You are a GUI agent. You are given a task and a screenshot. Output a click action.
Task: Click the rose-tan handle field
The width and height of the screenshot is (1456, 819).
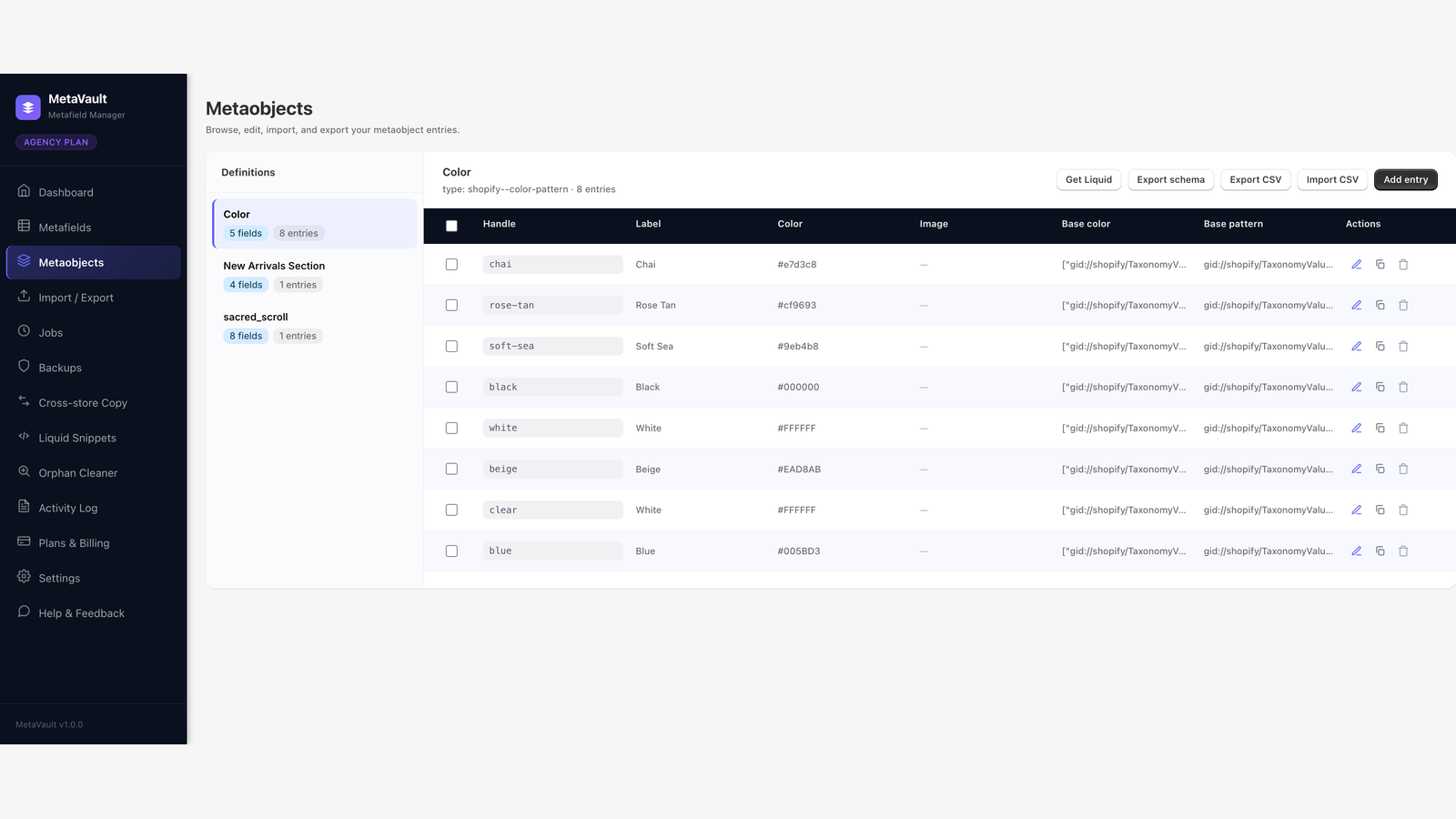pyautogui.click(x=552, y=306)
